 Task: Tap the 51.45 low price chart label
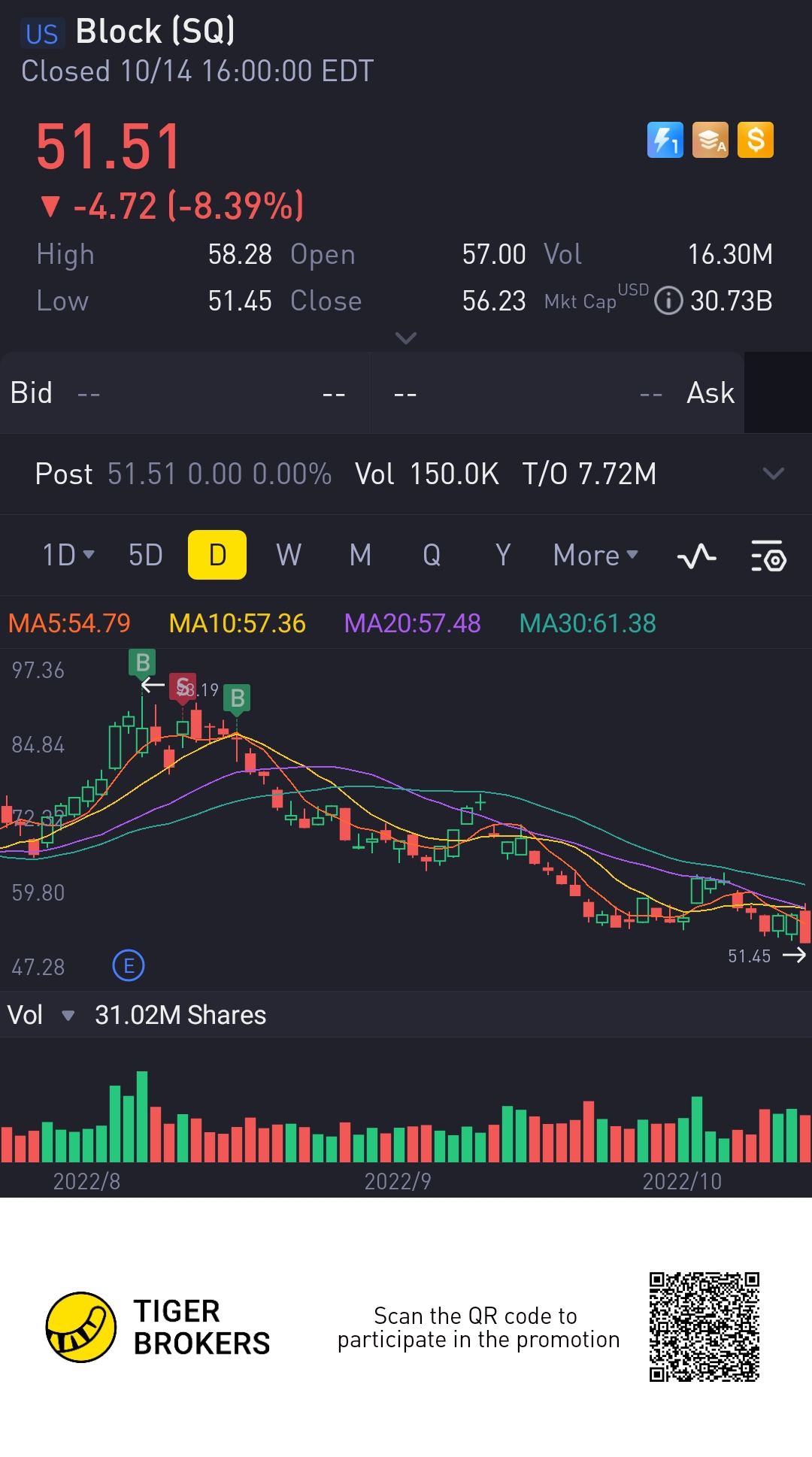tap(750, 956)
